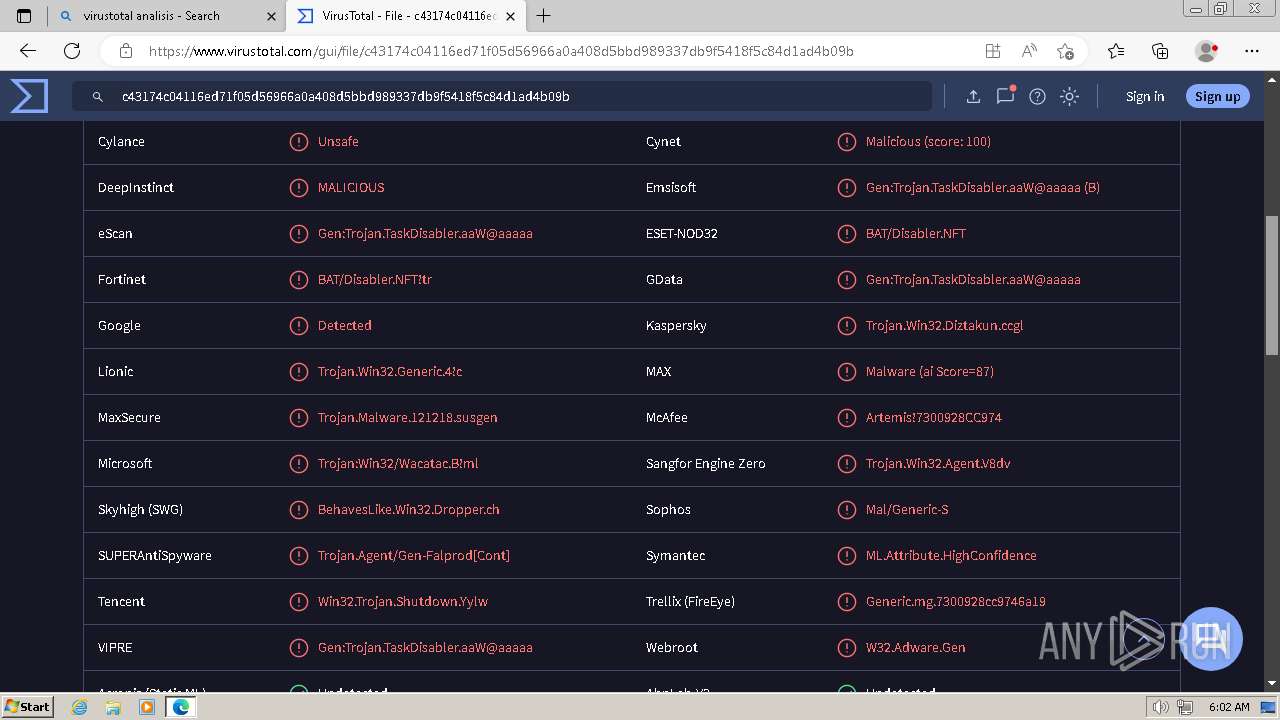Select the Sangfor Engine Zero vendor name
The height and width of the screenshot is (720, 1280).
(x=706, y=463)
